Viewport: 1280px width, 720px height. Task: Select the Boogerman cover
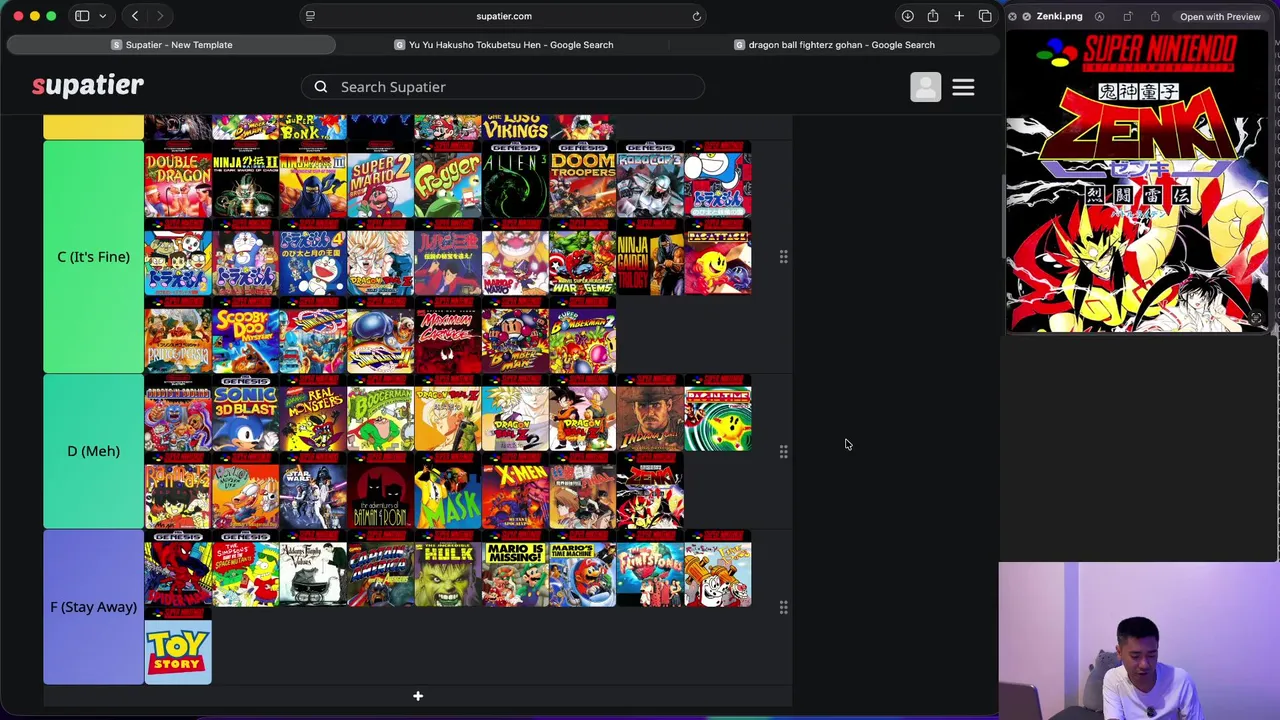click(x=380, y=413)
